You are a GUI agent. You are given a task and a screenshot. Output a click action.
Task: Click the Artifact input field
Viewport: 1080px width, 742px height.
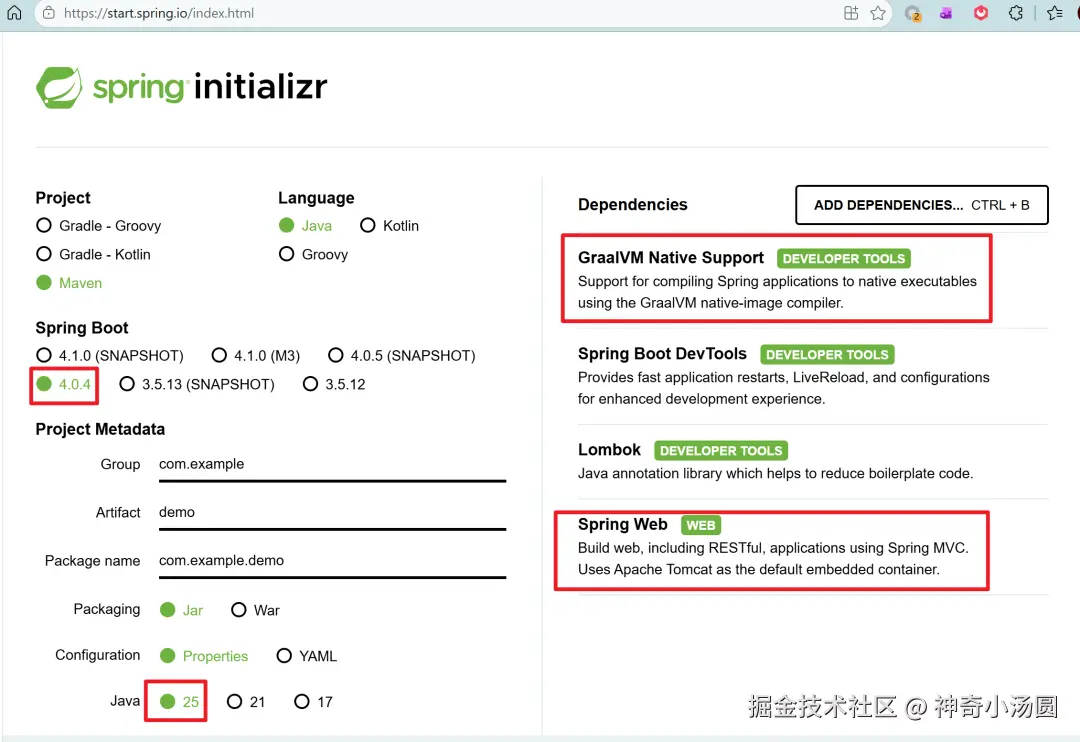(x=332, y=513)
